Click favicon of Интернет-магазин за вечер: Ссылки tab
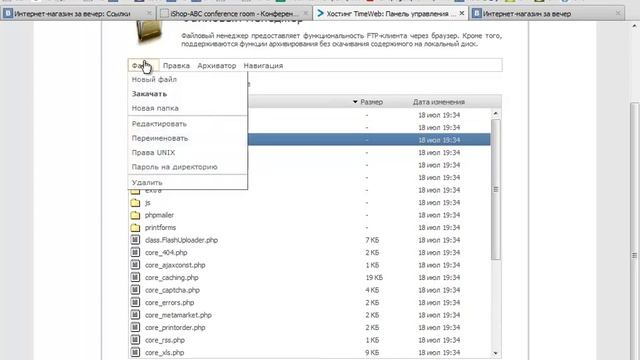This screenshot has height=360, width=640. pyautogui.click(x=8, y=13)
